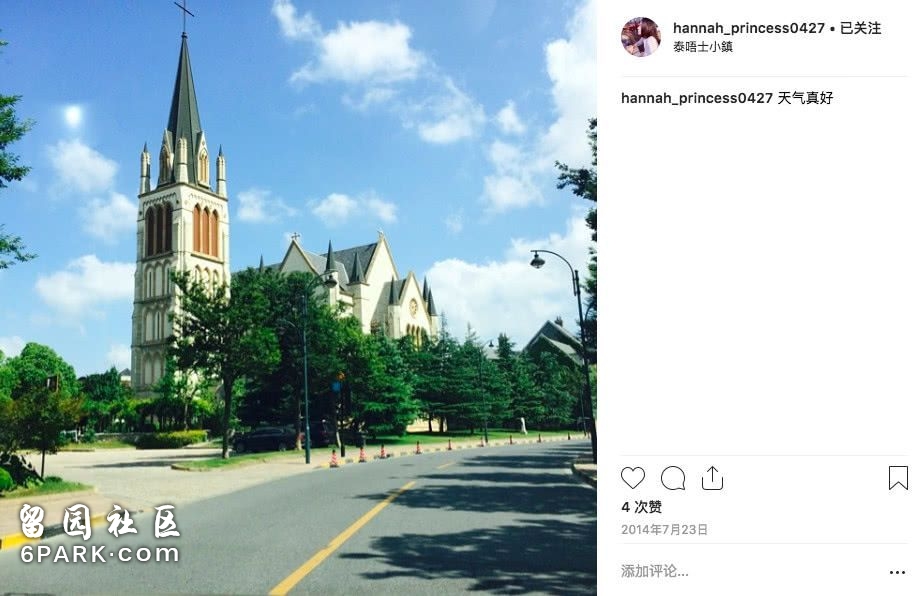Screen dimensions: 916x596
Task: Click the 留园社区 watermark on the photo
Action: [x=100, y=521]
